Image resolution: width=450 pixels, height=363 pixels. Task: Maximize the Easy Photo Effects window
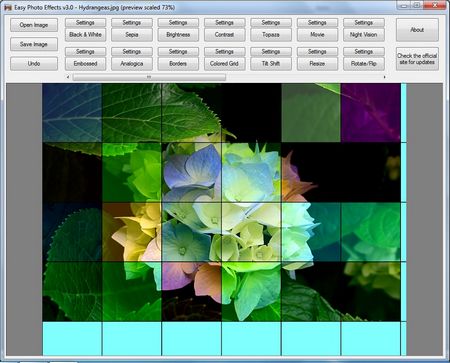417,5
